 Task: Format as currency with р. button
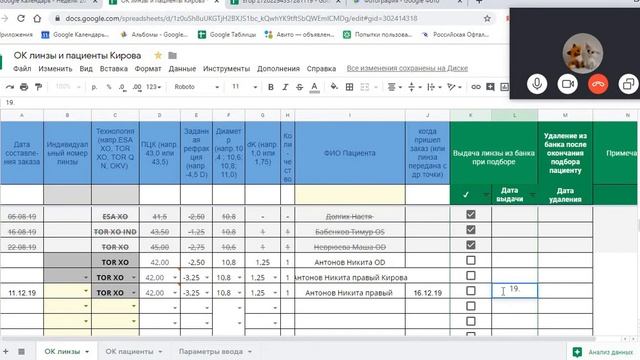94,87
